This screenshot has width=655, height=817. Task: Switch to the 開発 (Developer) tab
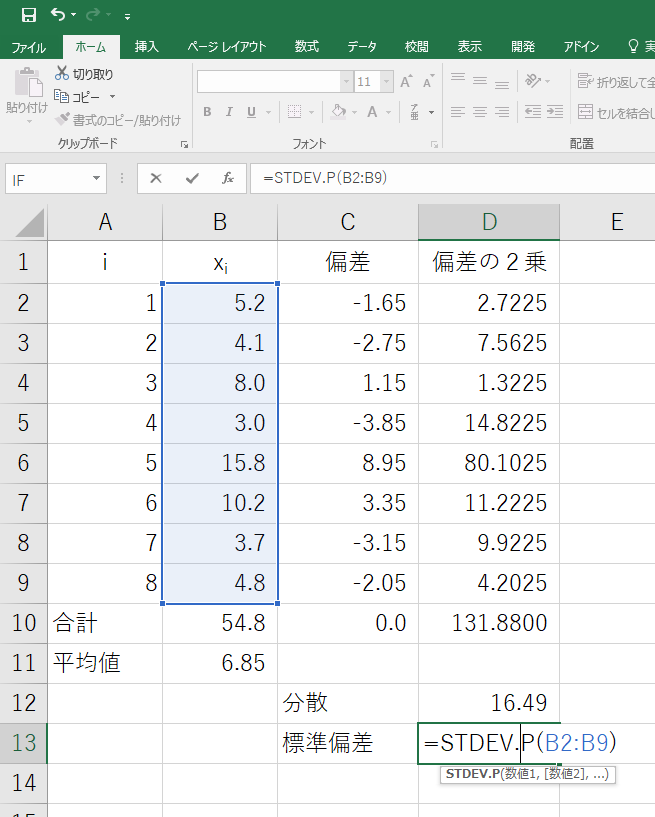pyautogui.click(x=523, y=47)
